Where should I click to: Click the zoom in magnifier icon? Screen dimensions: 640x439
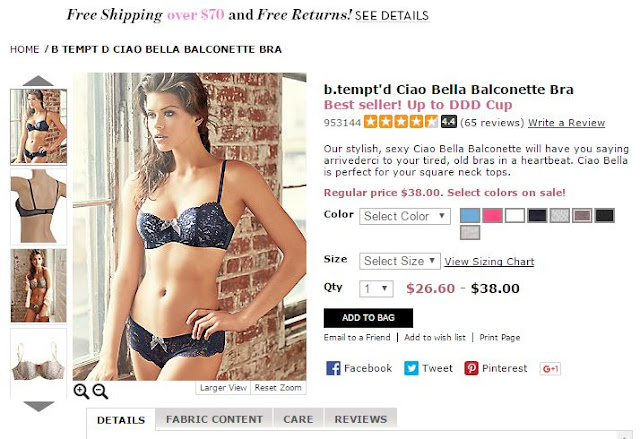[81, 391]
